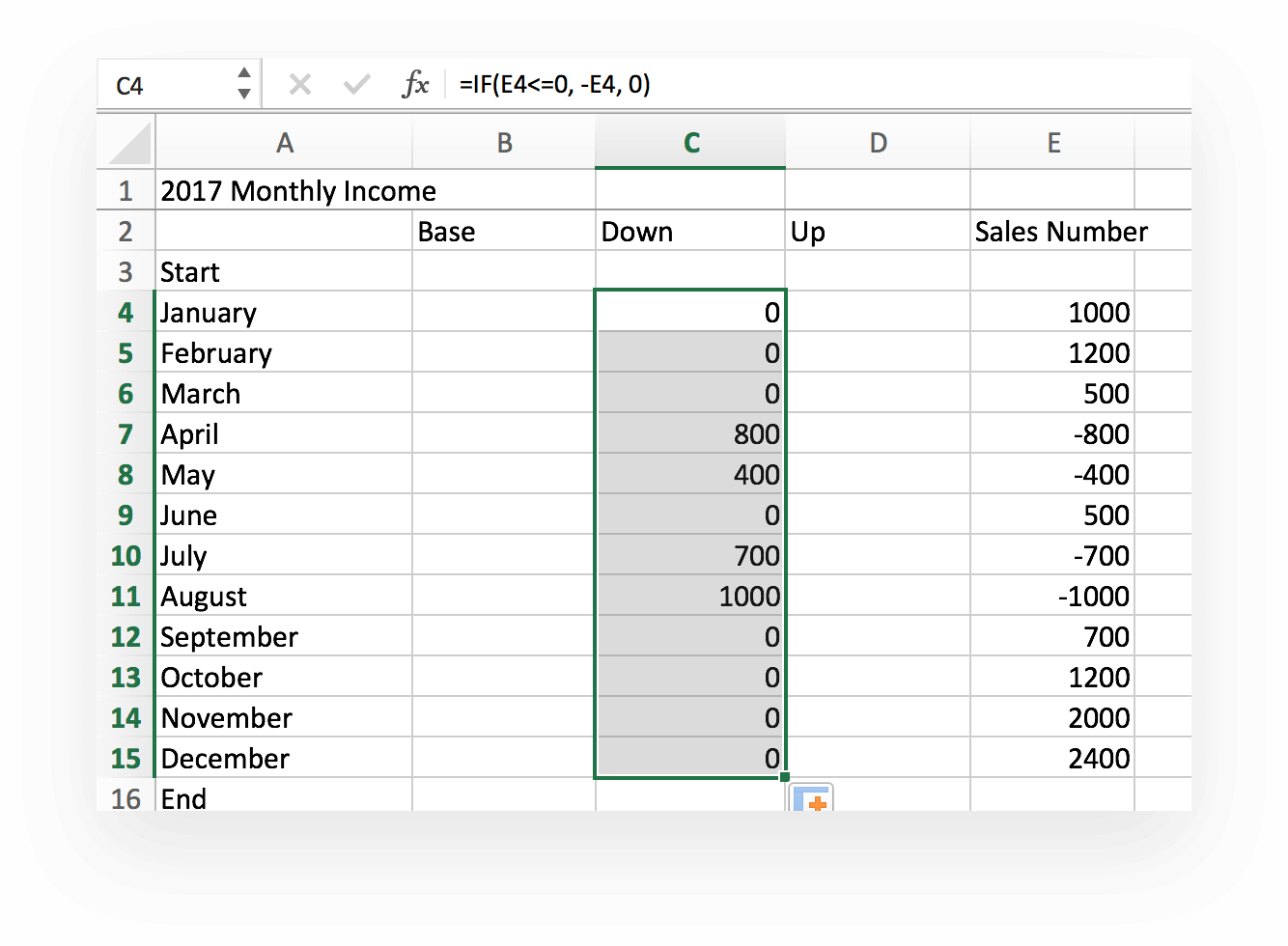Select the row 15 header
This screenshot has height=946, width=1288.
(126, 759)
